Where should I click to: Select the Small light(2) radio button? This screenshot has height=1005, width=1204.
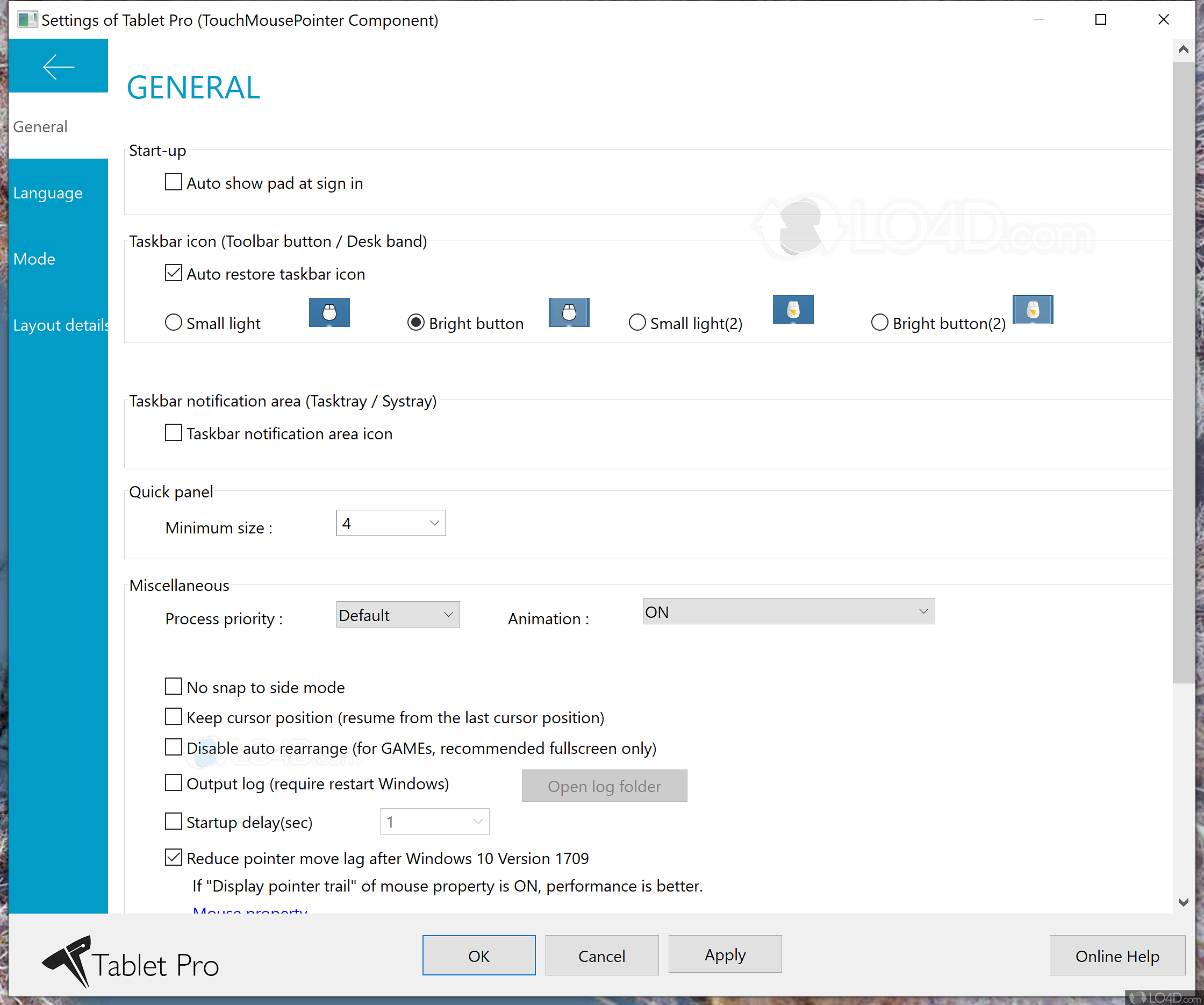pos(637,323)
